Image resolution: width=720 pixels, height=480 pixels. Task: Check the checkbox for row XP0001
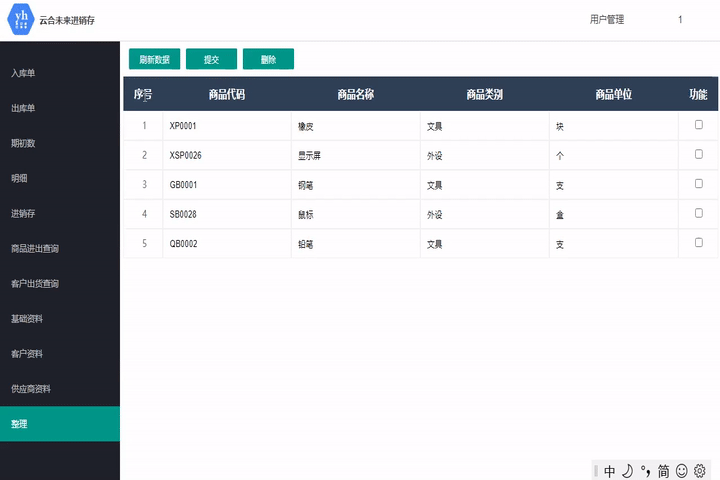pos(699,125)
